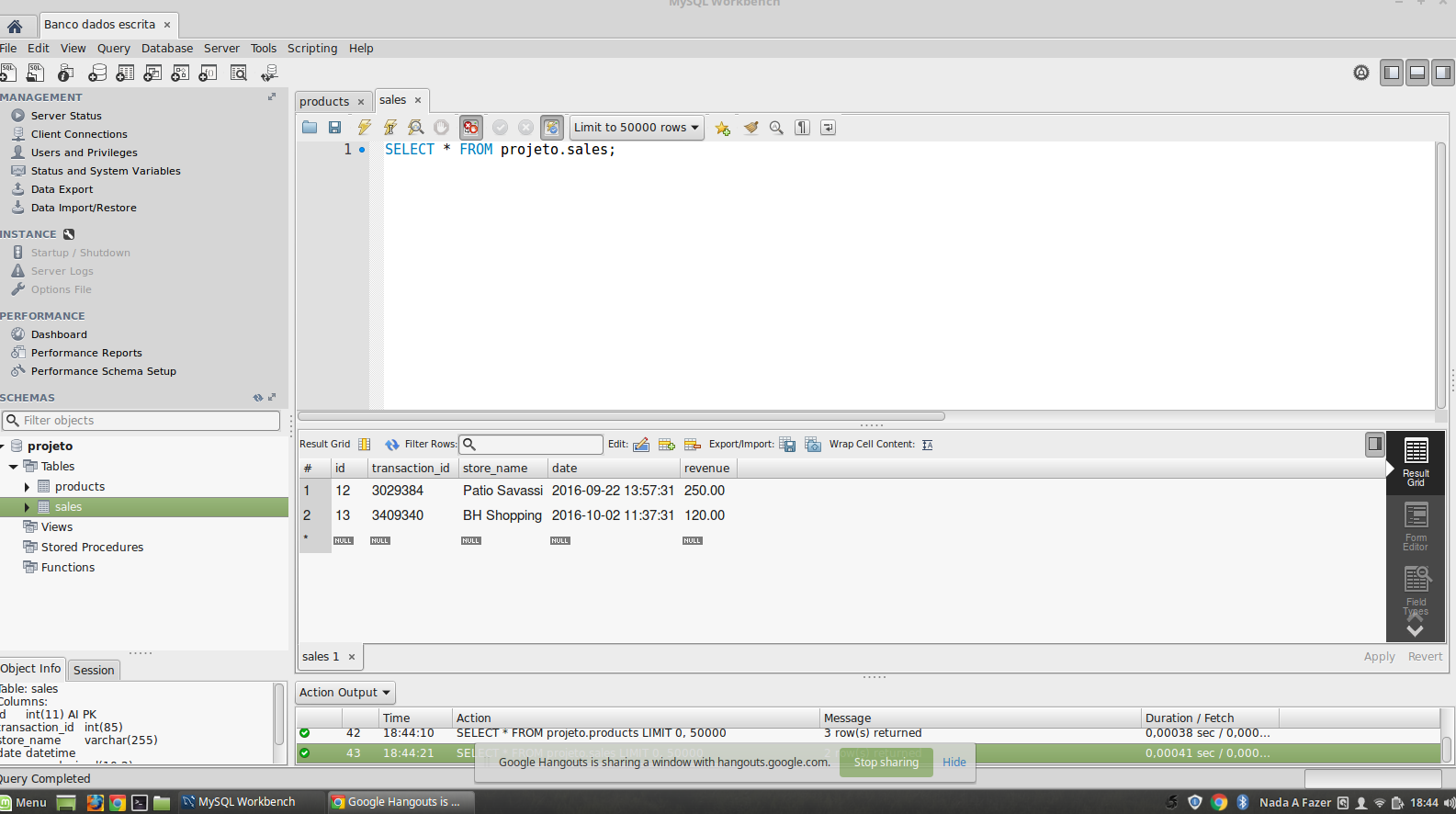Switch to Result Grid view
This screenshot has height=814, width=1456.
[x=1416, y=462]
